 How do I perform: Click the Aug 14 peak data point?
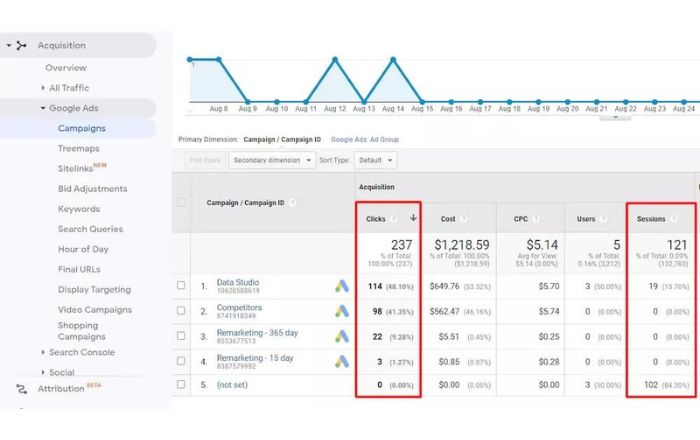[393, 59]
